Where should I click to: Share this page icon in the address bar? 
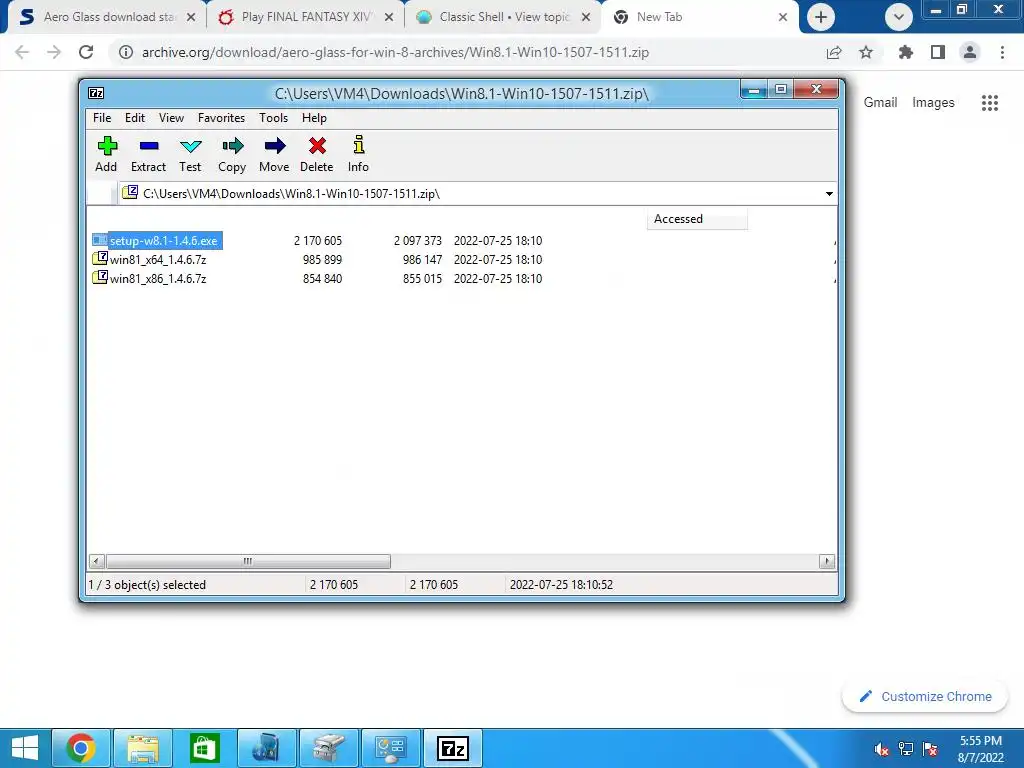point(834,52)
